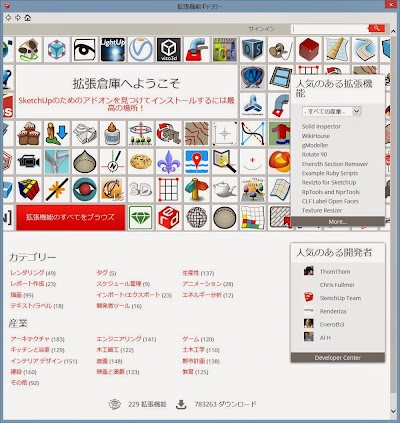Focus the search text field

click(x=330, y=29)
